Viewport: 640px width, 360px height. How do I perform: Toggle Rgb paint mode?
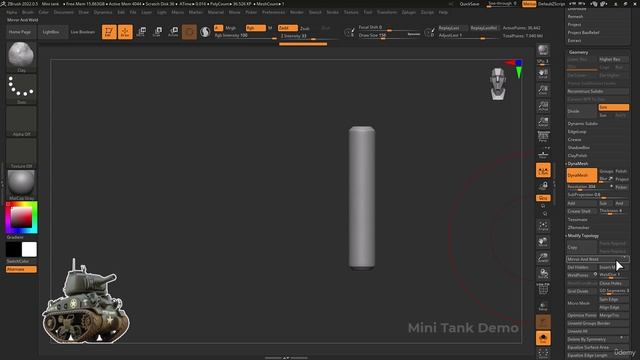(x=256, y=28)
